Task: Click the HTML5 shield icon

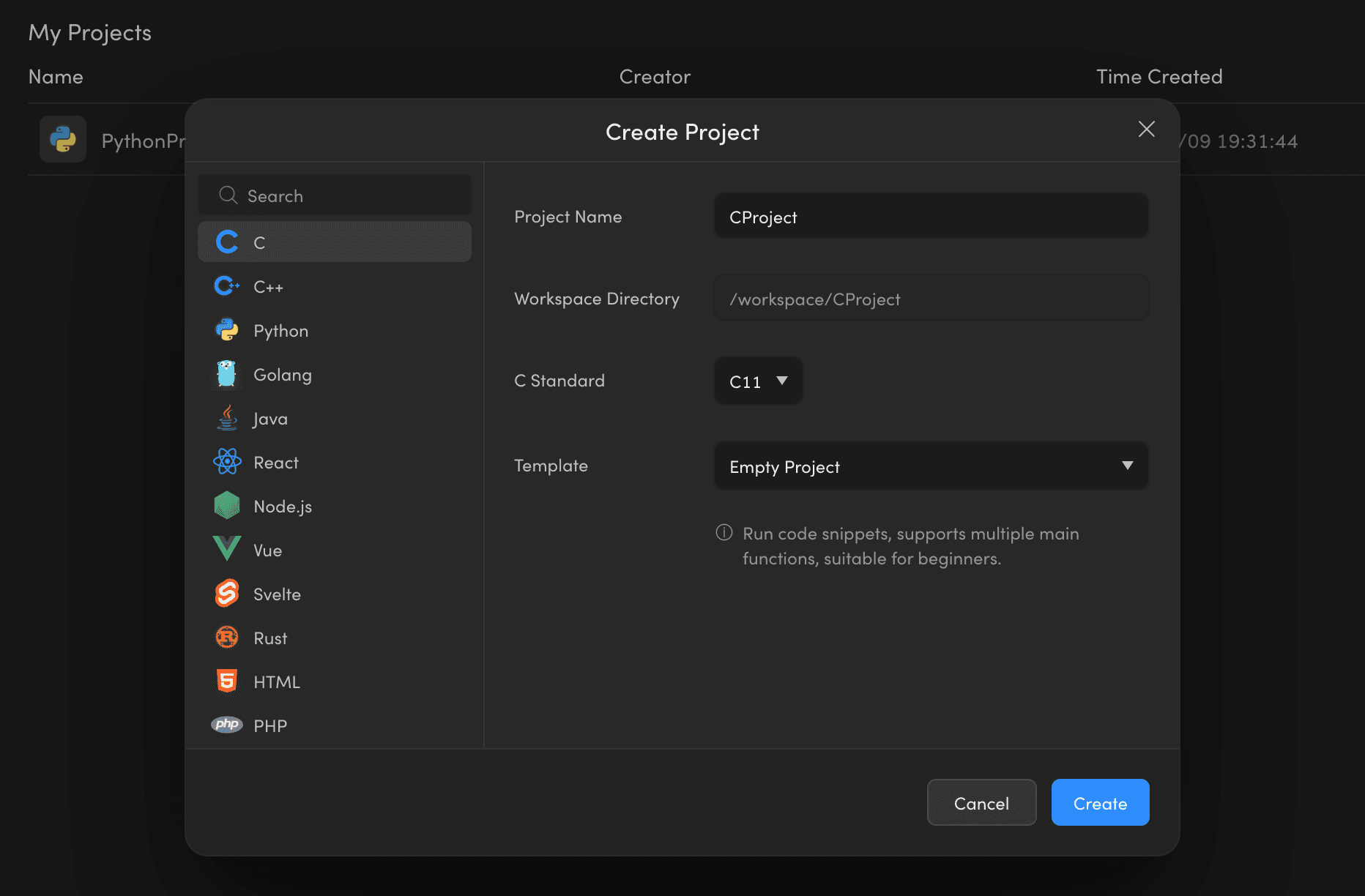Action: (x=226, y=681)
